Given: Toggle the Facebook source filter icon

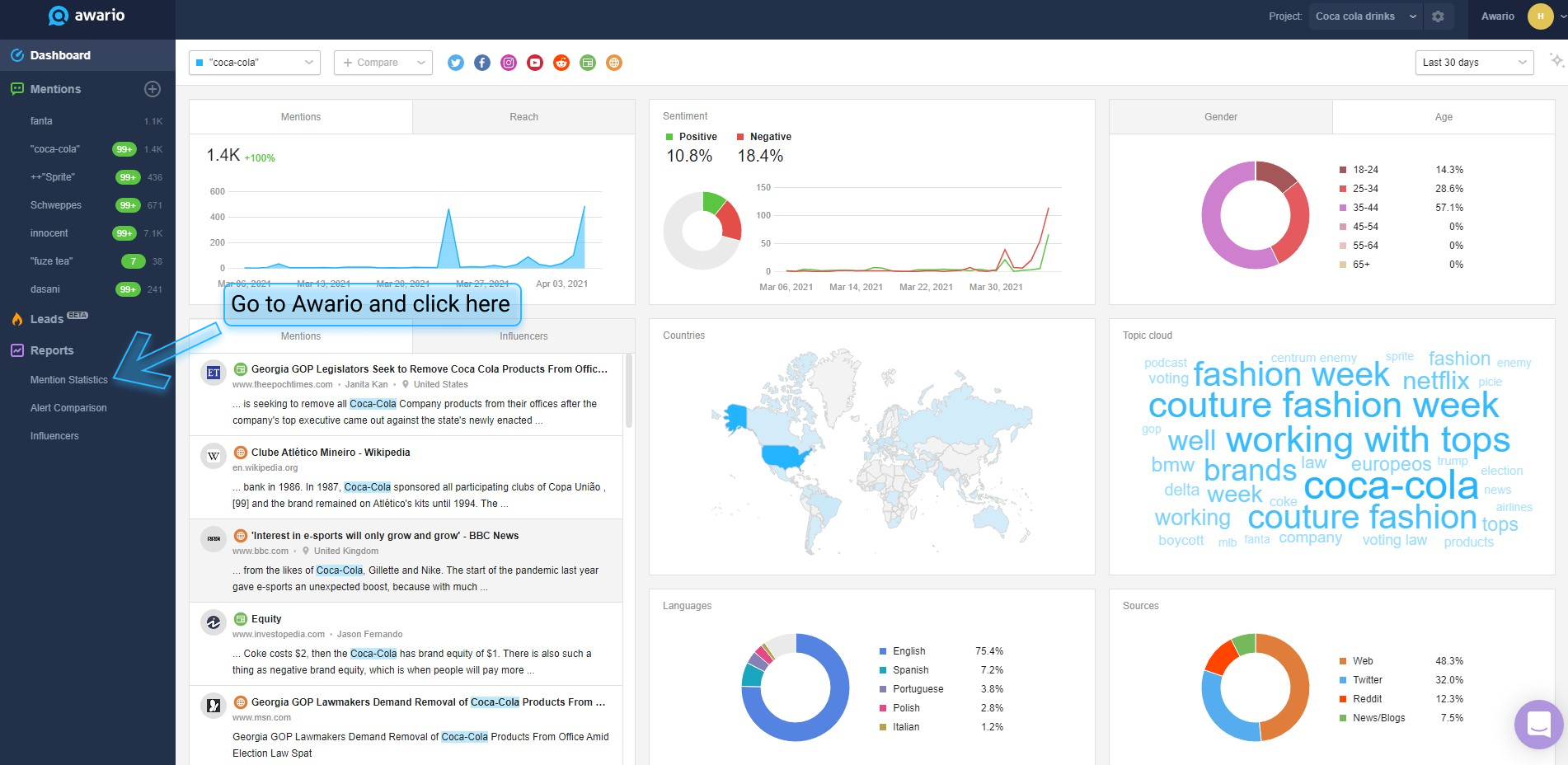Looking at the screenshot, I should (x=482, y=63).
